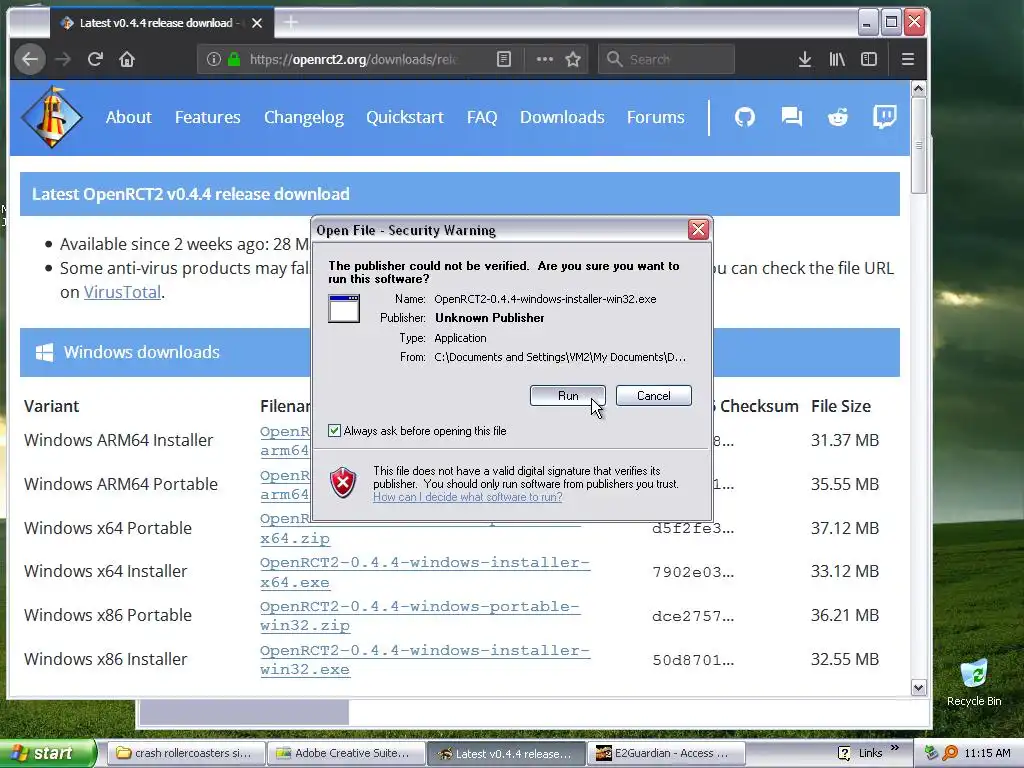Click the 7902e03... checksum value
The height and width of the screenshot is (768, 1024).
coord(693,572)
